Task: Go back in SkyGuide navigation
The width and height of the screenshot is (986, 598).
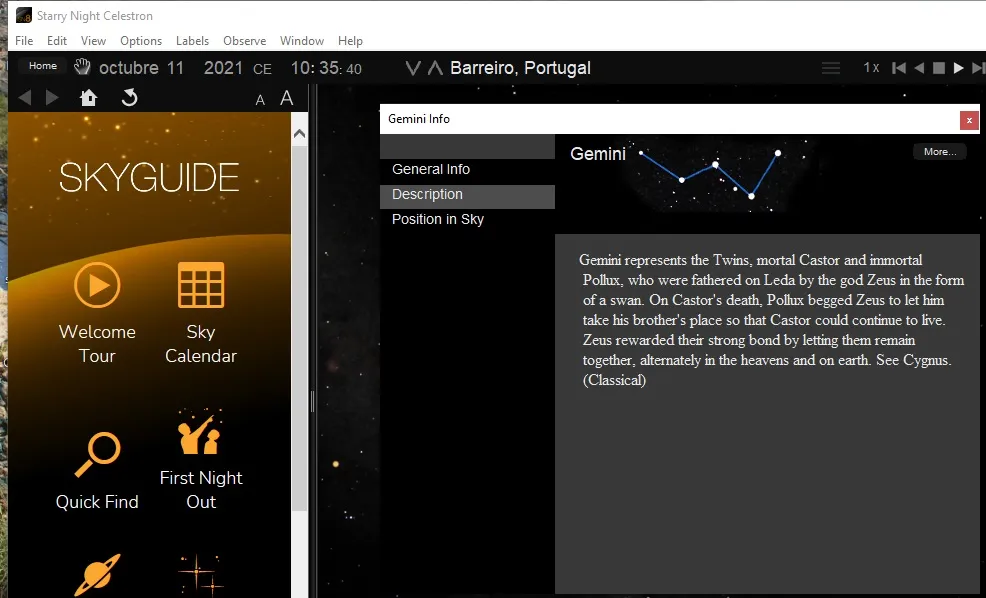Action: (x=25, y=97)
